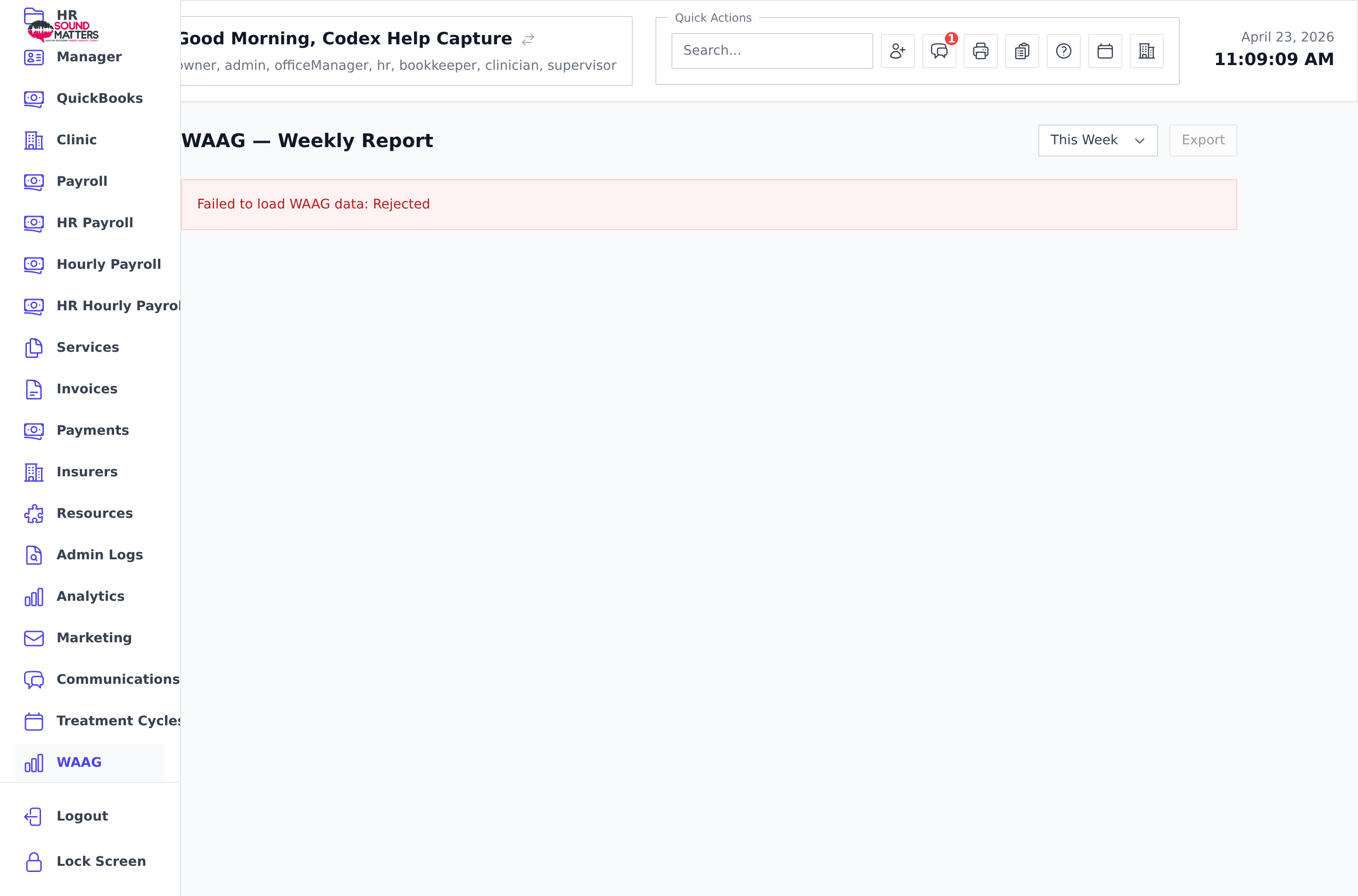Open the Payroll menu item
This screenshot has height=896, width=1358.
[90, 181]
